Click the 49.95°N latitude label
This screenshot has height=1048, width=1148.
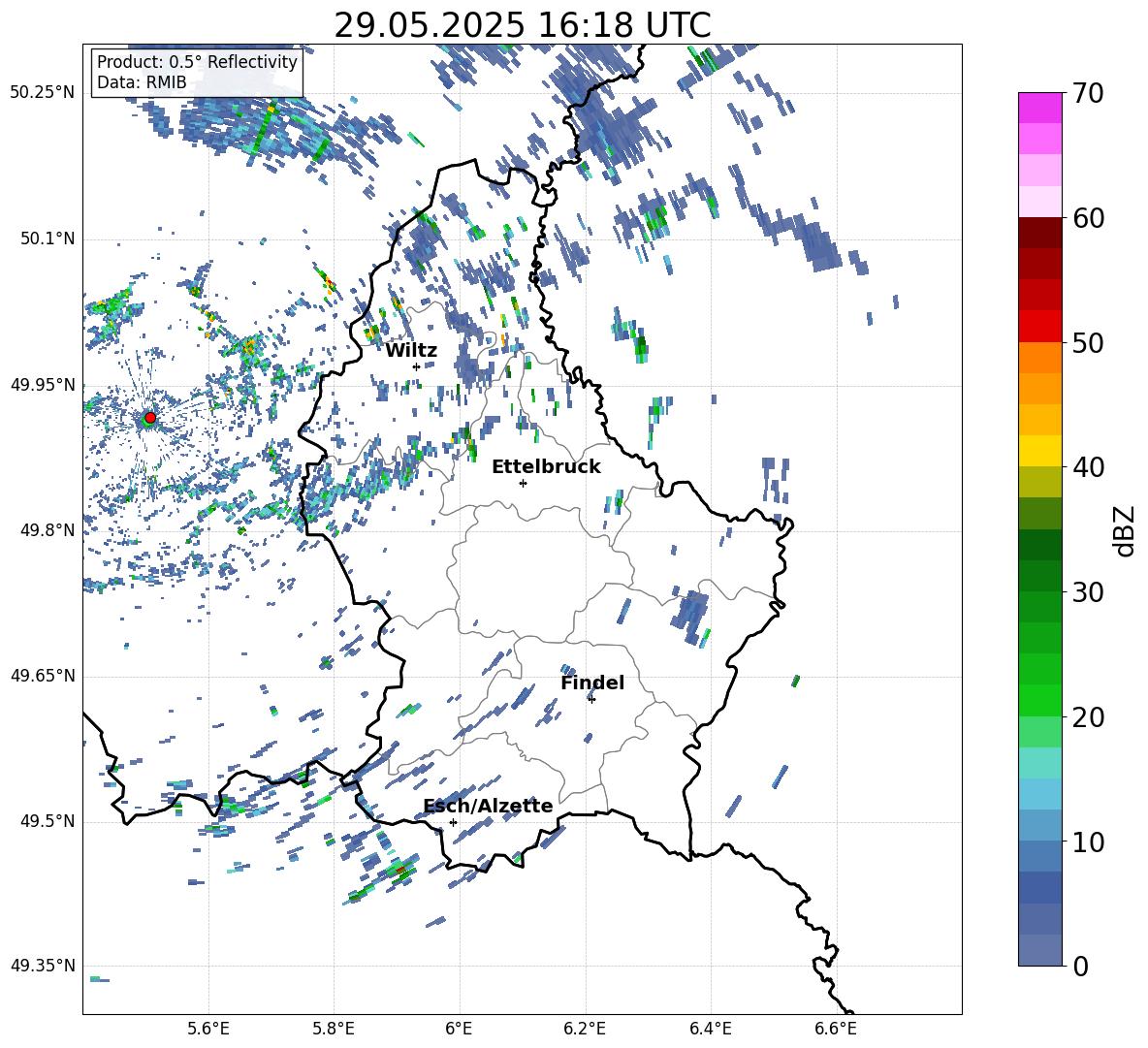(43, 385)
